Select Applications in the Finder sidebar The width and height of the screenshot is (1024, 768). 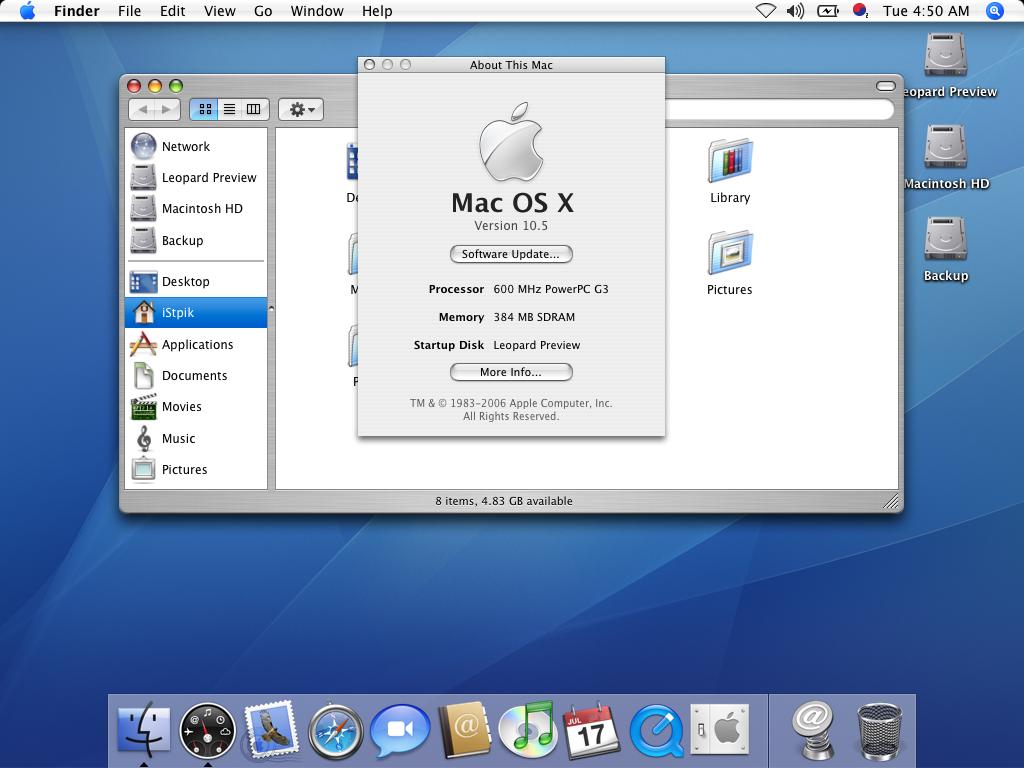click(197, 344)
